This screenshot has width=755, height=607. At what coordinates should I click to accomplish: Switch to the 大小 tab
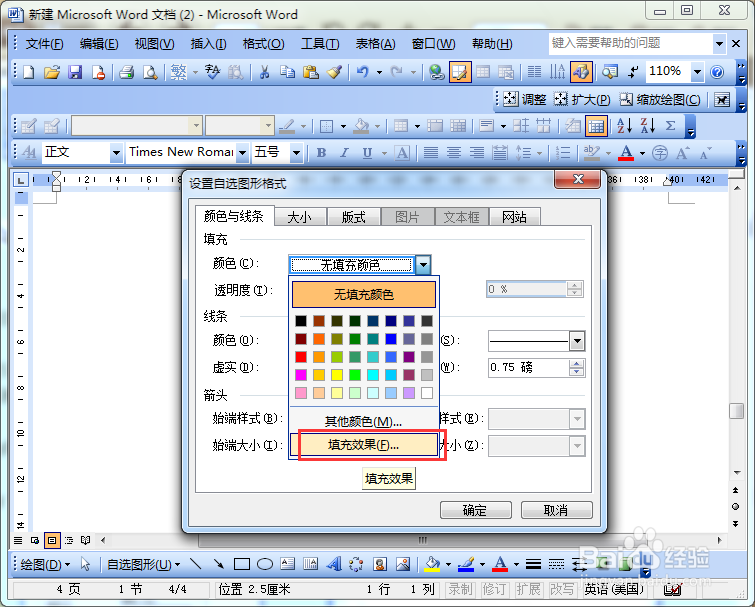(x=299, y=217)
